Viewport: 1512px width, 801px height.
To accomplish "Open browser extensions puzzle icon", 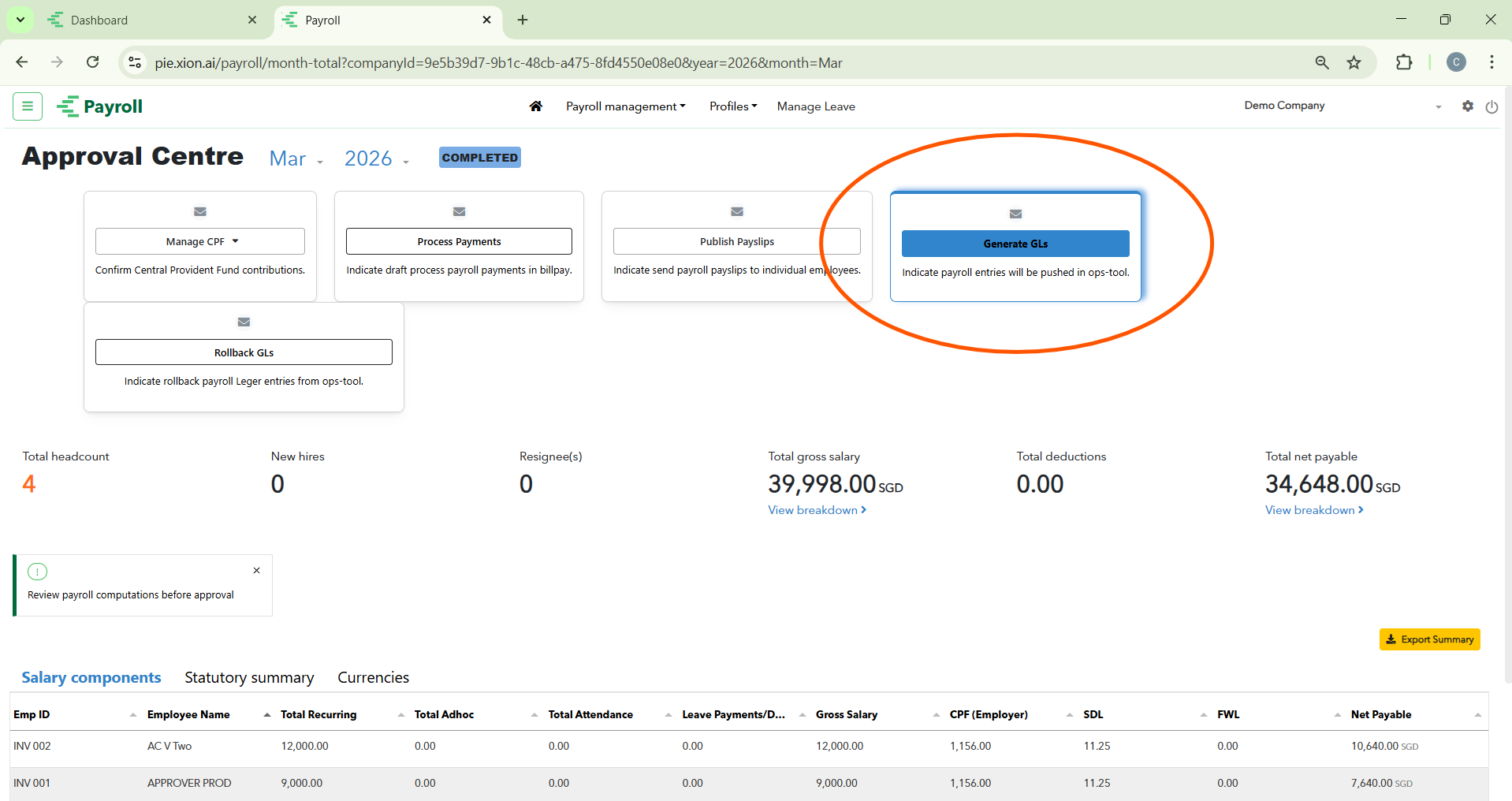I will click(x=1404, y=63).
